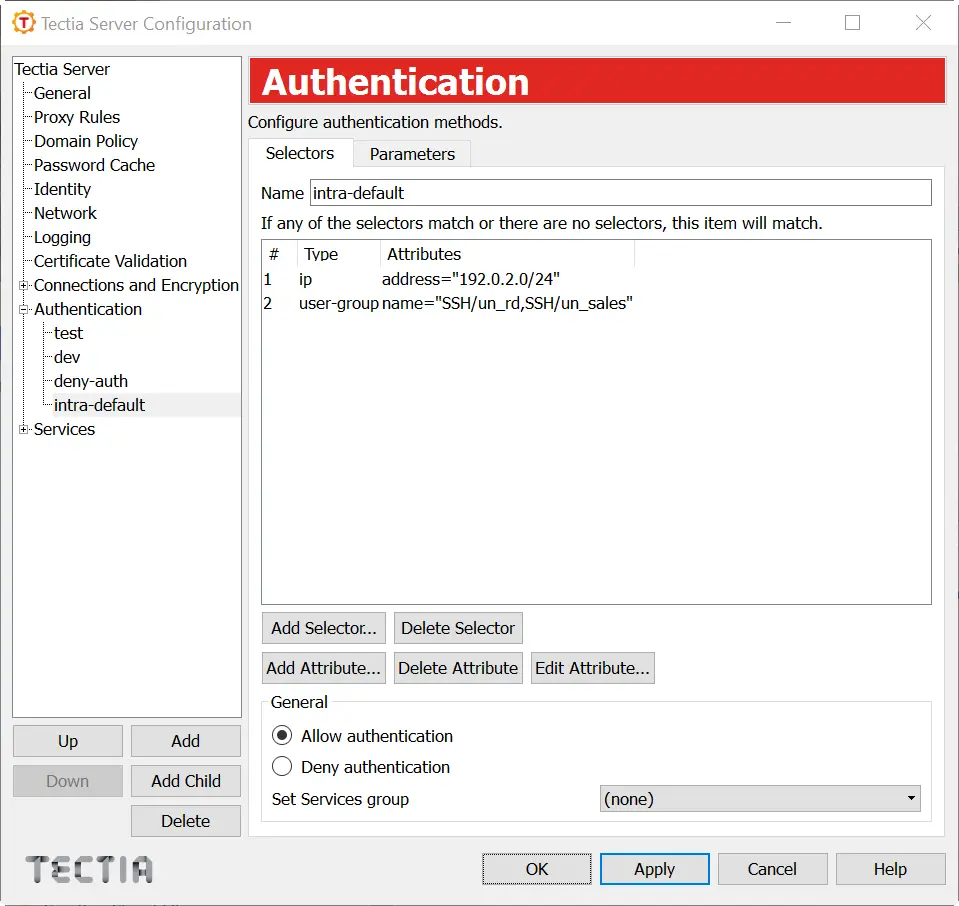This screenshot has width=959, height=906.
Task: Open the Set Services group dropdown
Action: pyautogui.click(x=760, y=798)
